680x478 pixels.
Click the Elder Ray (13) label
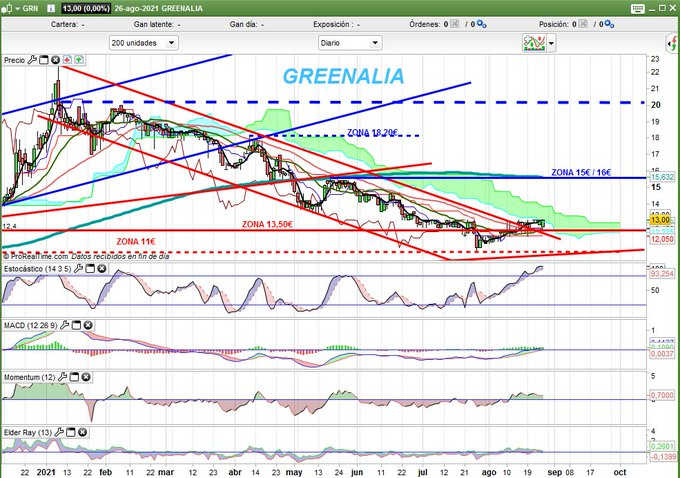pyautogui.click(x=28, y=432)
